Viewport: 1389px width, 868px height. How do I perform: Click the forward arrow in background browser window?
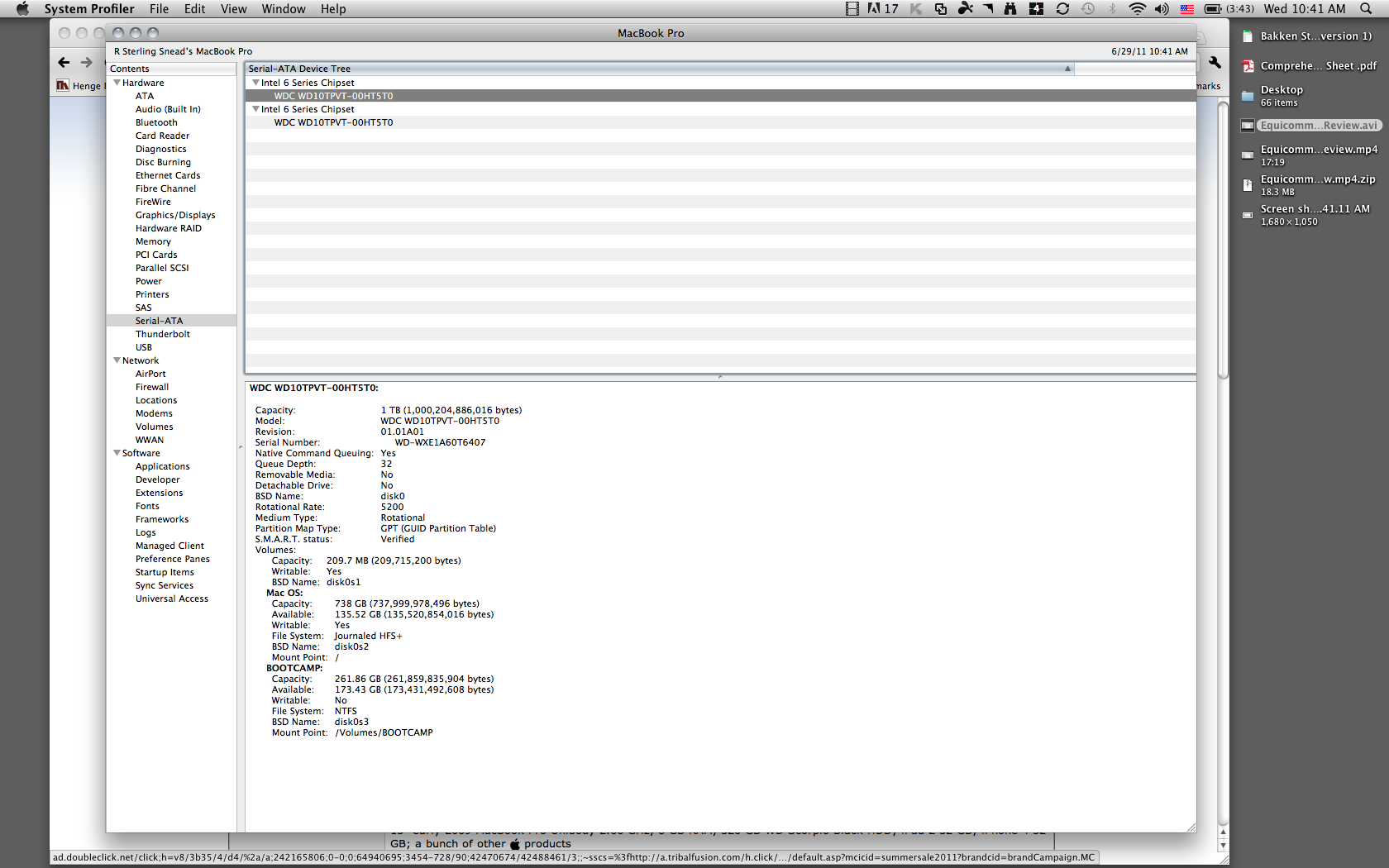[x=87, y=62]
